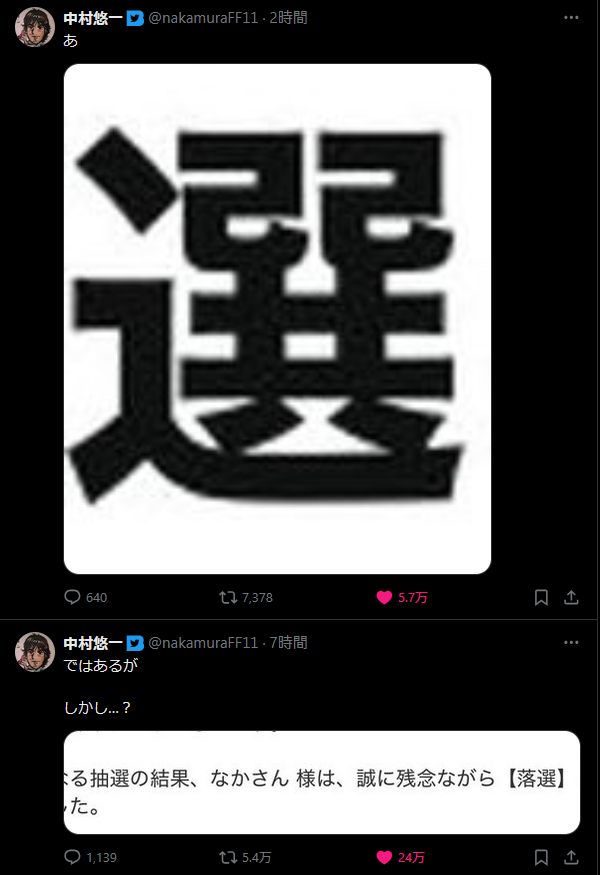Open 中村悠一 avatar on top tweet
Image resolution: width=600 pixels, height=875 pixels.
tap(35, 27)
